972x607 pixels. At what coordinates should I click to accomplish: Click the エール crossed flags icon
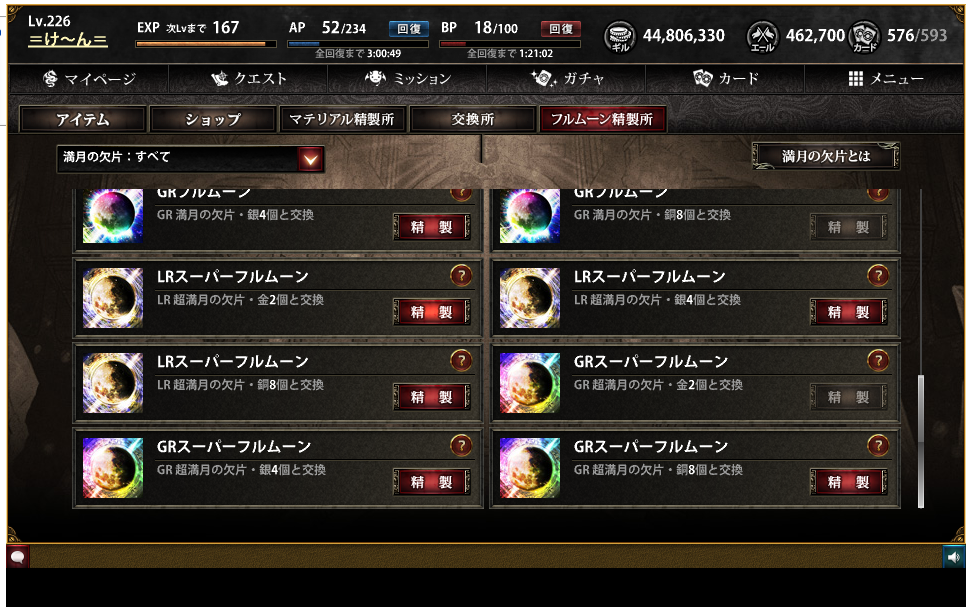coord(762,37)
